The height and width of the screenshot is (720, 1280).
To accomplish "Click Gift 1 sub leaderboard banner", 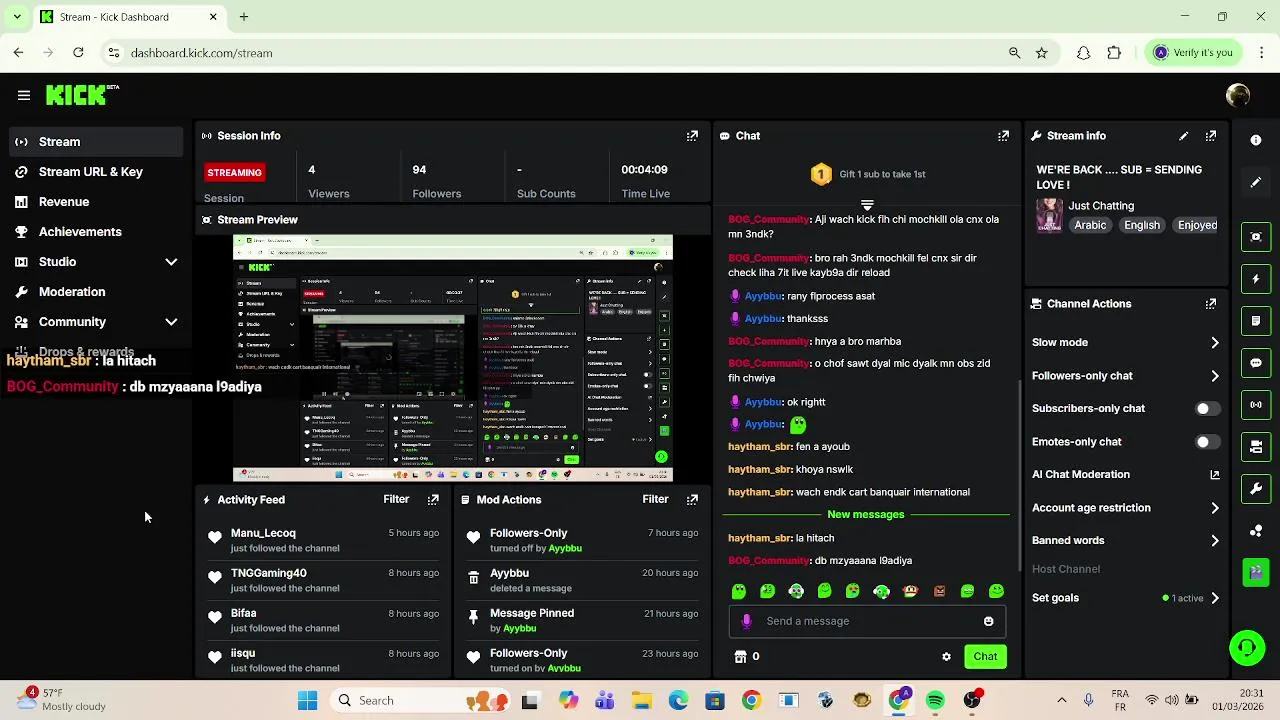I will click(868, 175).
